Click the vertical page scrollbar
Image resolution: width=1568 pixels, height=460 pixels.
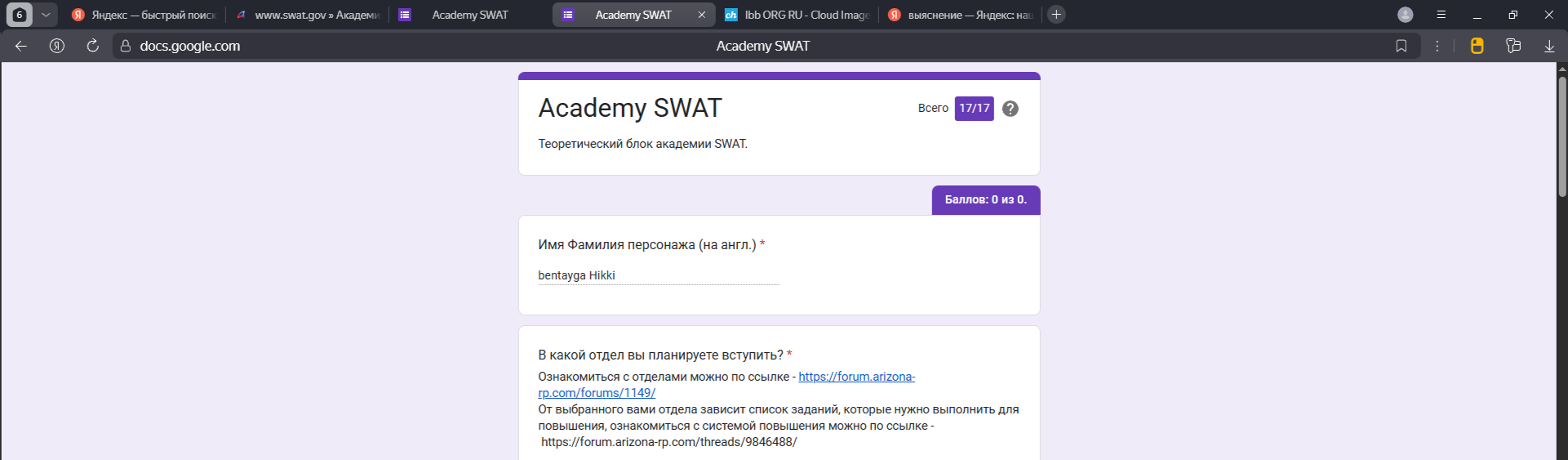(x=1561, y=135)
